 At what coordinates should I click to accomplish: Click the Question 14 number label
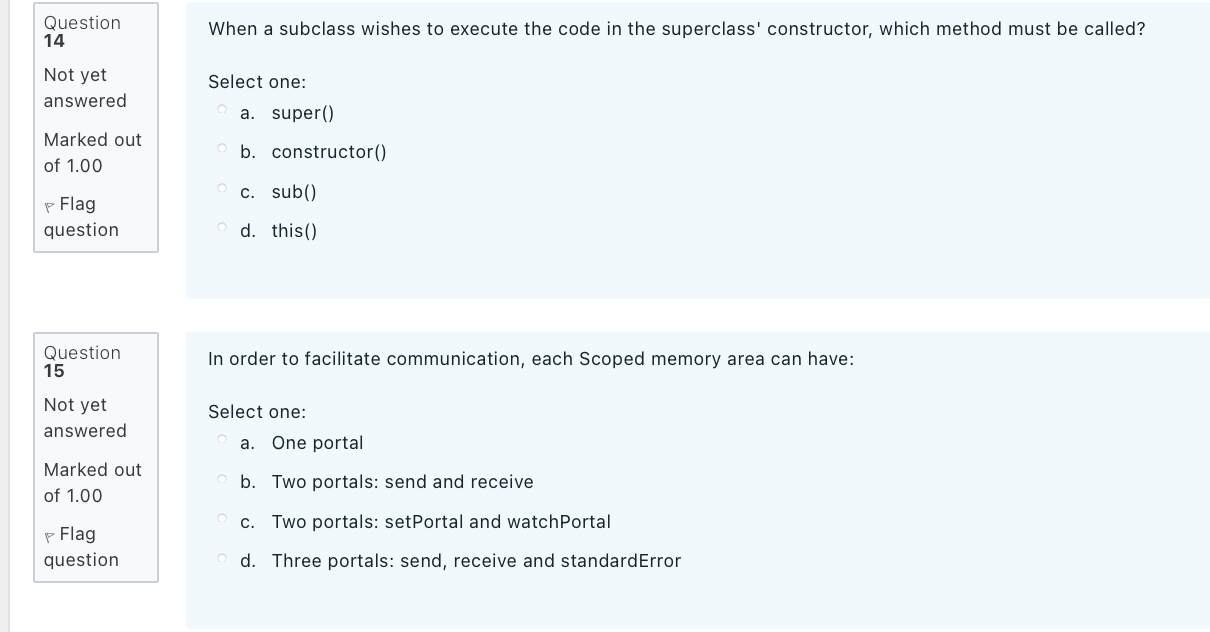82,31
